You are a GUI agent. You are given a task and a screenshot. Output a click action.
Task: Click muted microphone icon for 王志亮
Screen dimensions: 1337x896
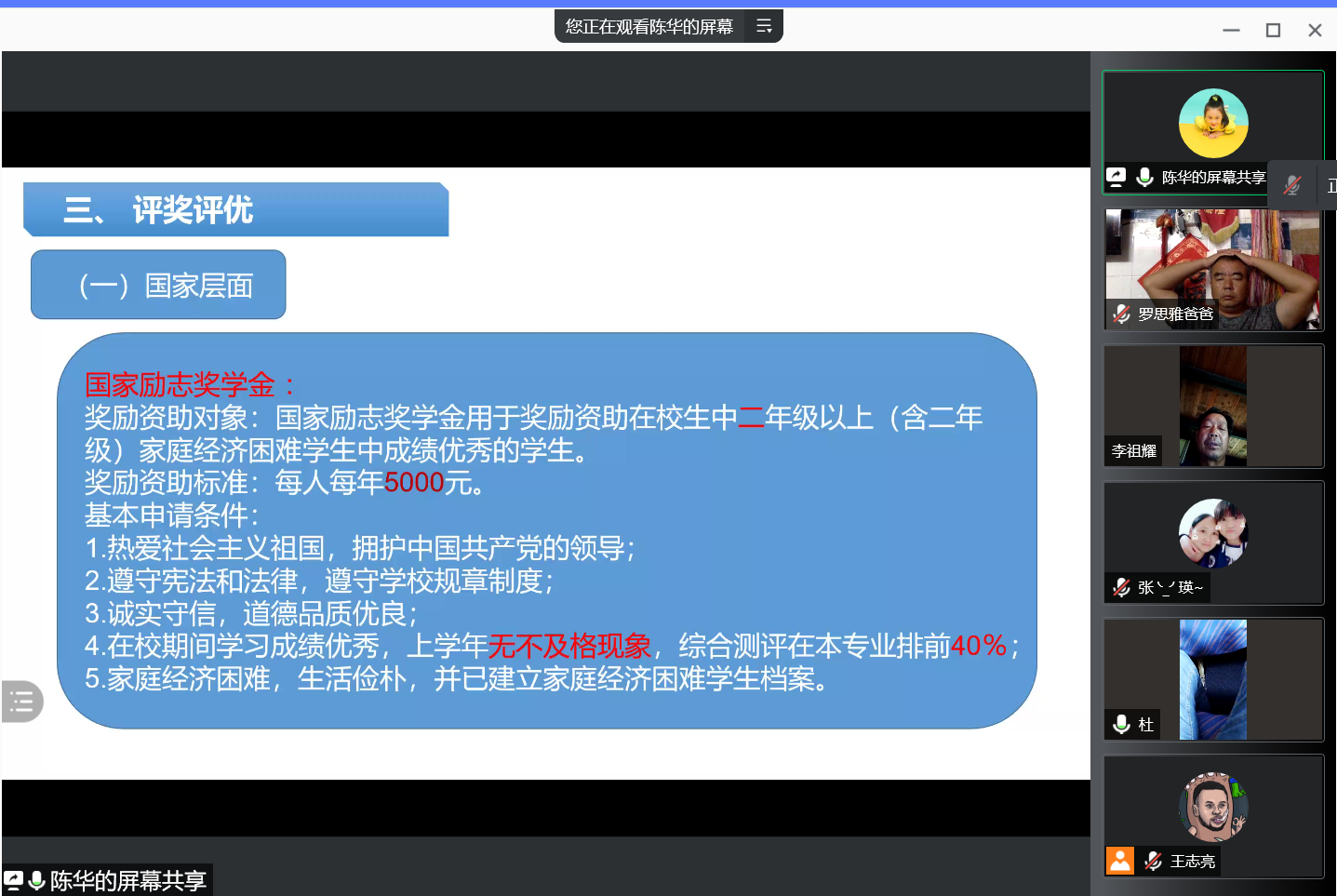1154,861
